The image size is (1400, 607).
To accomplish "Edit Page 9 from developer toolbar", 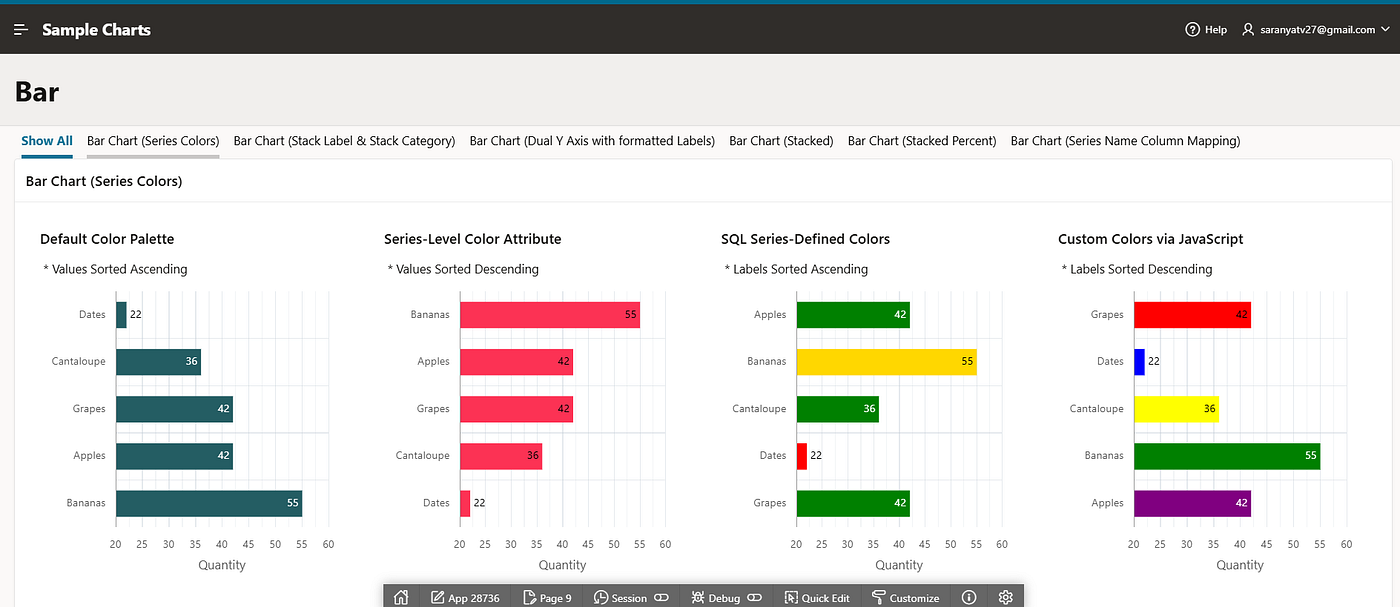I will click(547, 597).
